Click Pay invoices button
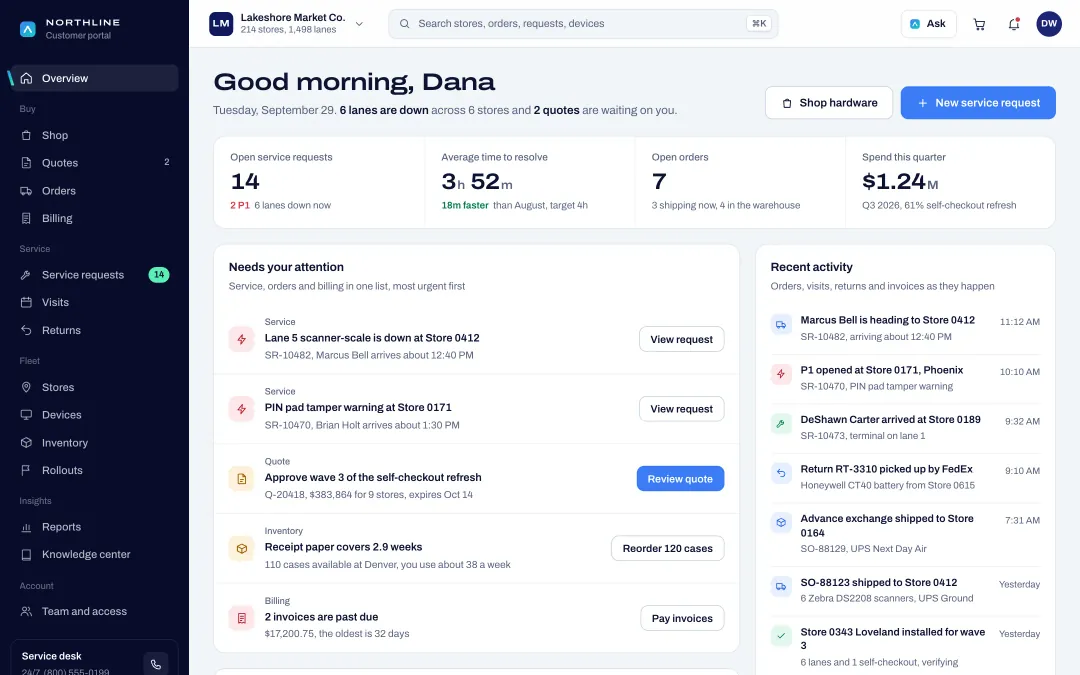Viewport: 1080px width, 675px height. point(682,619)
